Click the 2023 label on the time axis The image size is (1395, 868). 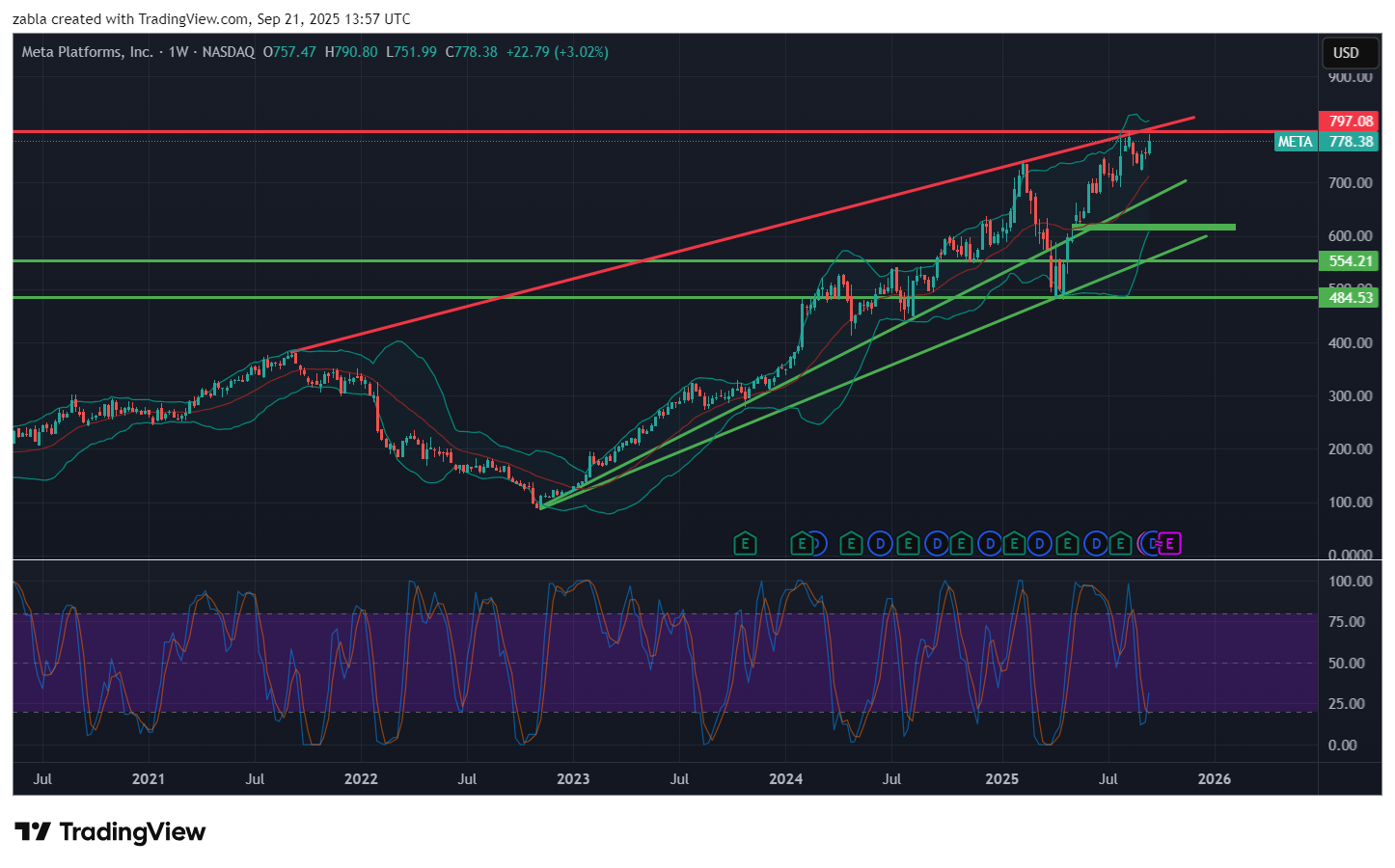tap(573, 779)
